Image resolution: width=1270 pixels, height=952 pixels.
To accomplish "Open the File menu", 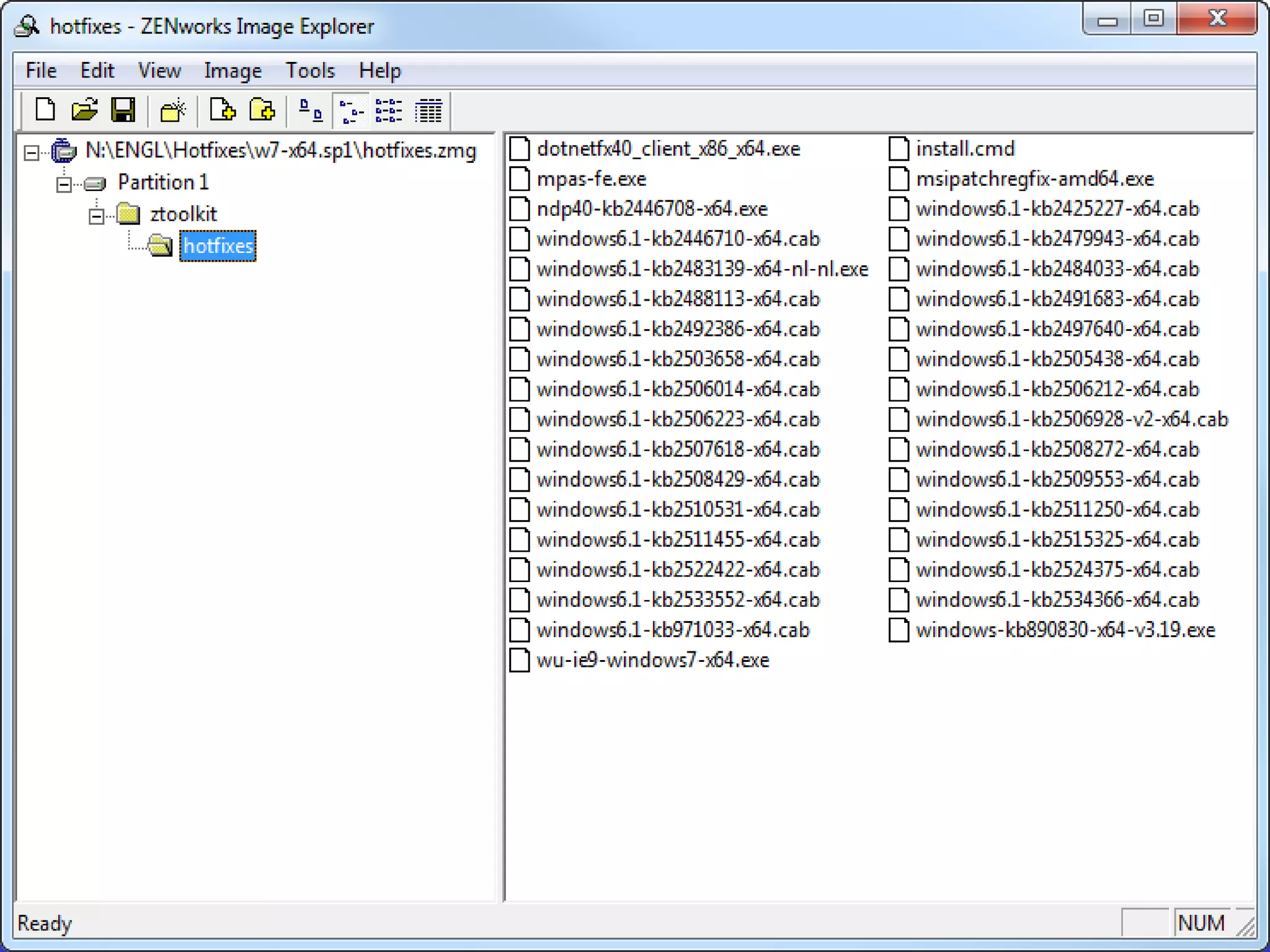I will [41, 70].
